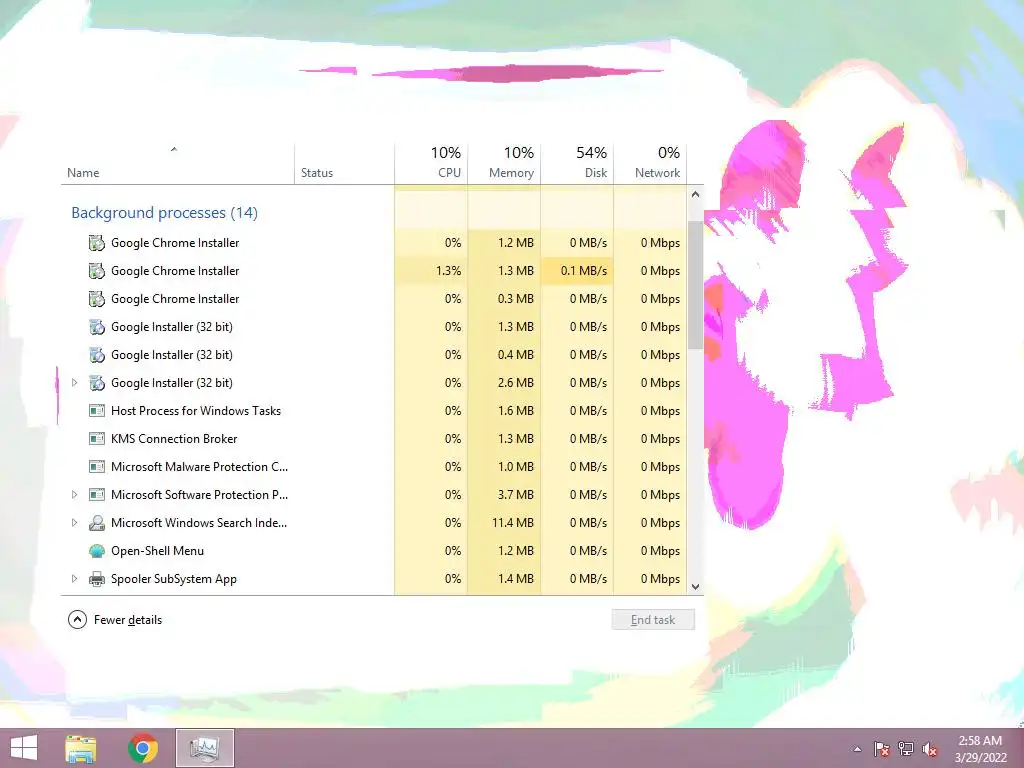Expand the Spooler SubSystem App row
1024x768 pixels.
pos(74,579)
